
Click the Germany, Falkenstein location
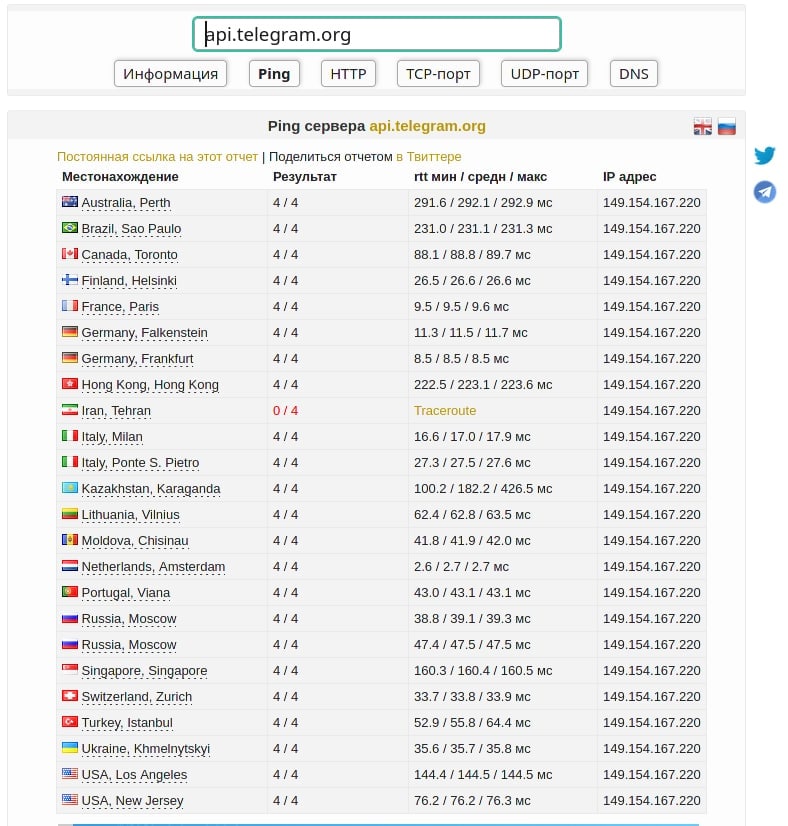(144, 333)
